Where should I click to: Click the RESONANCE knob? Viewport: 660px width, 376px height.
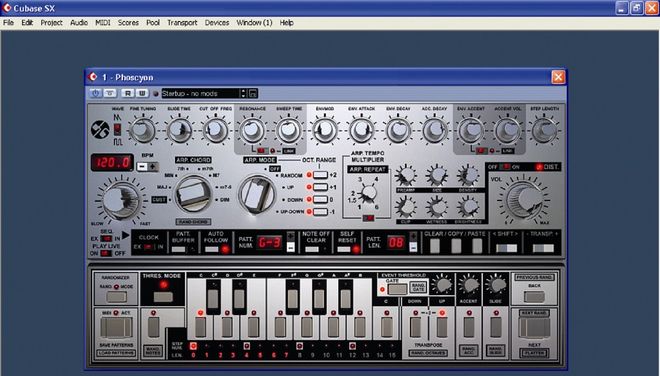pyautogui.click(x=252, y=130)
